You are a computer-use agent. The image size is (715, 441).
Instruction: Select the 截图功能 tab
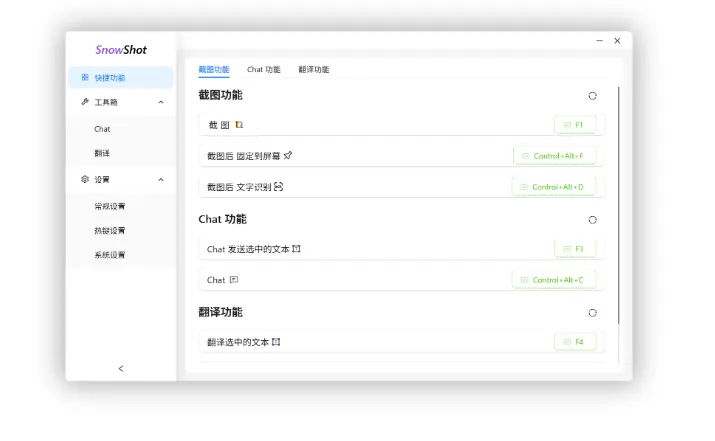(214, 70)
